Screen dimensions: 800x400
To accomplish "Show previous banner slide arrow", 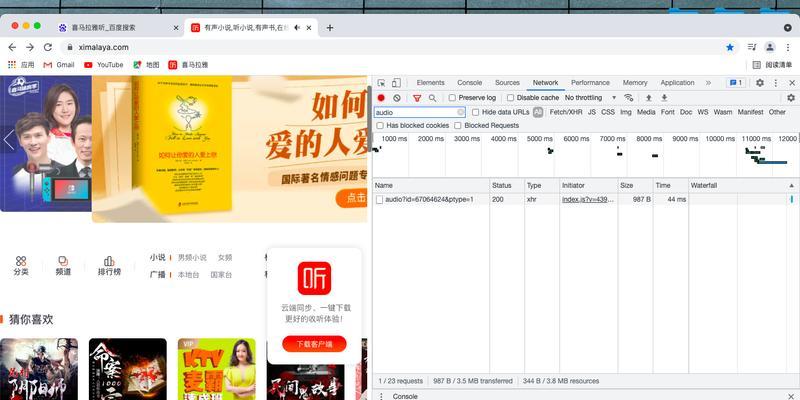I will pyautogui.click(x=9, y=140).
